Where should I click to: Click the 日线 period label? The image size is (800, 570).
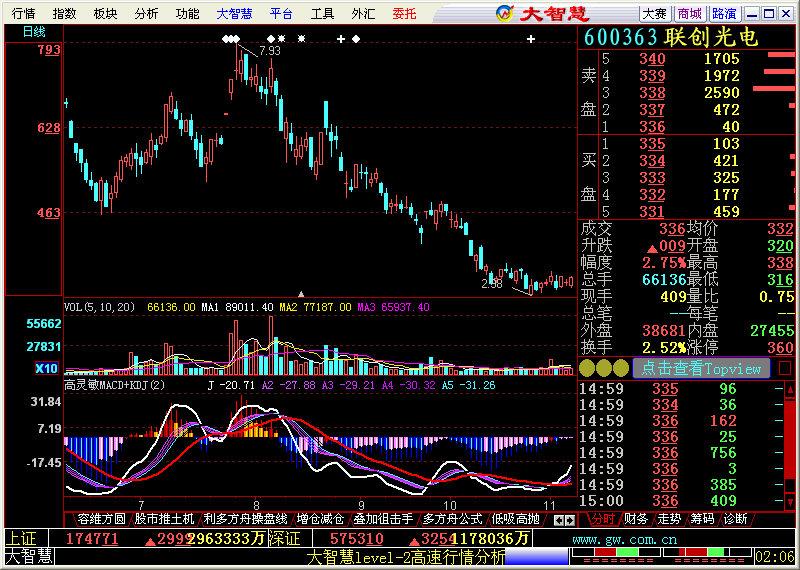pos(34,32)
